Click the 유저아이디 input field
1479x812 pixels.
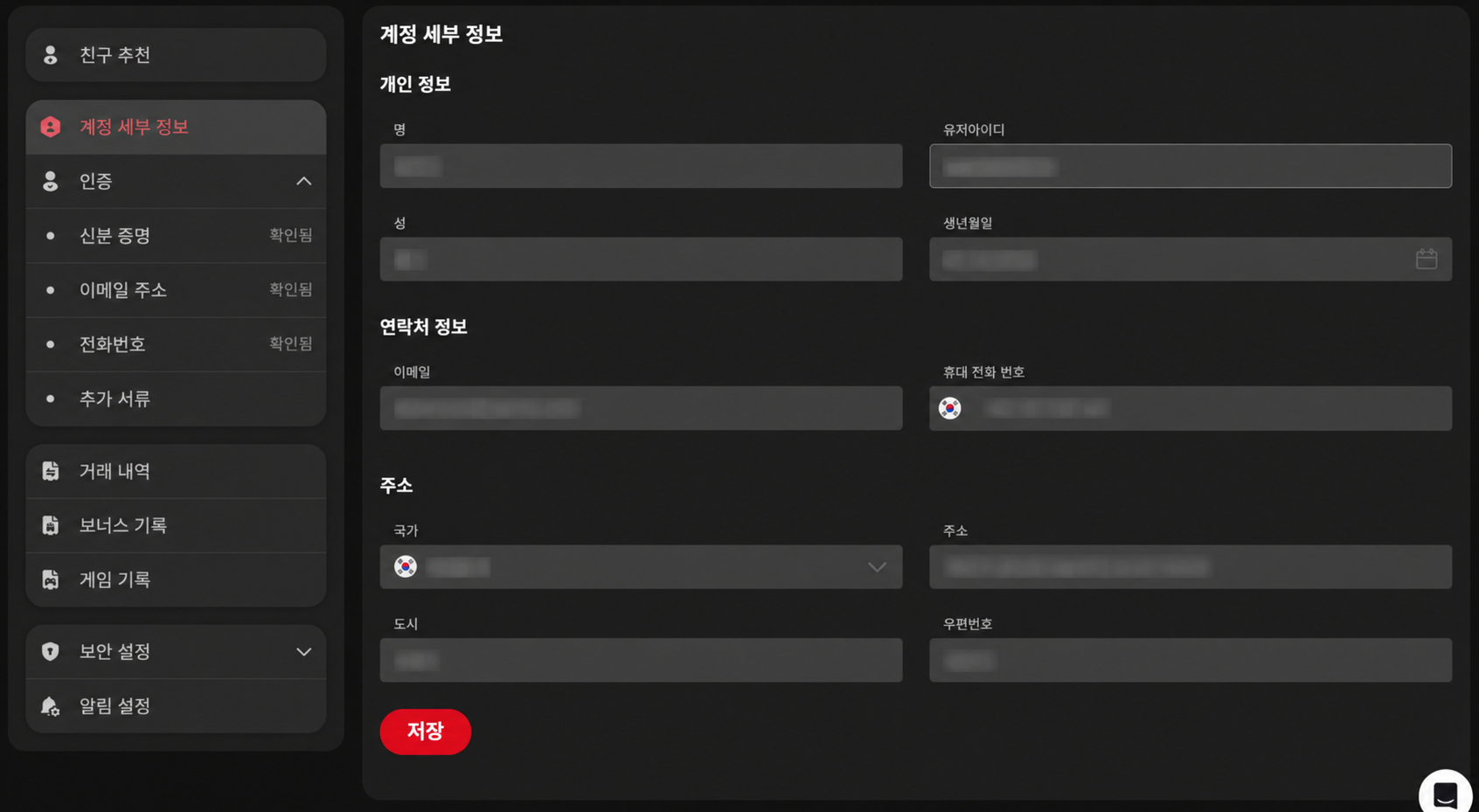pos(1191,166)
